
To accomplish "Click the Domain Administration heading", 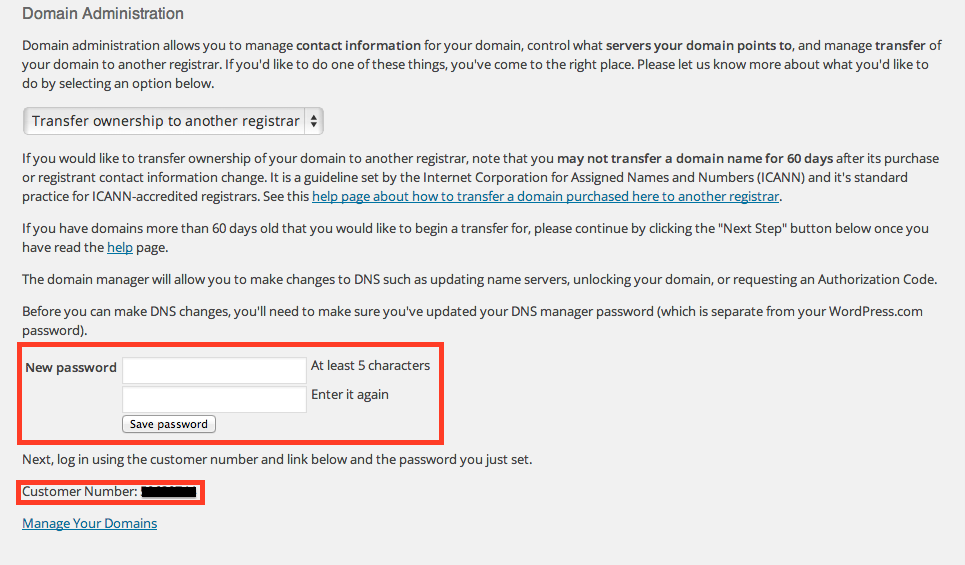I will 103,14.
